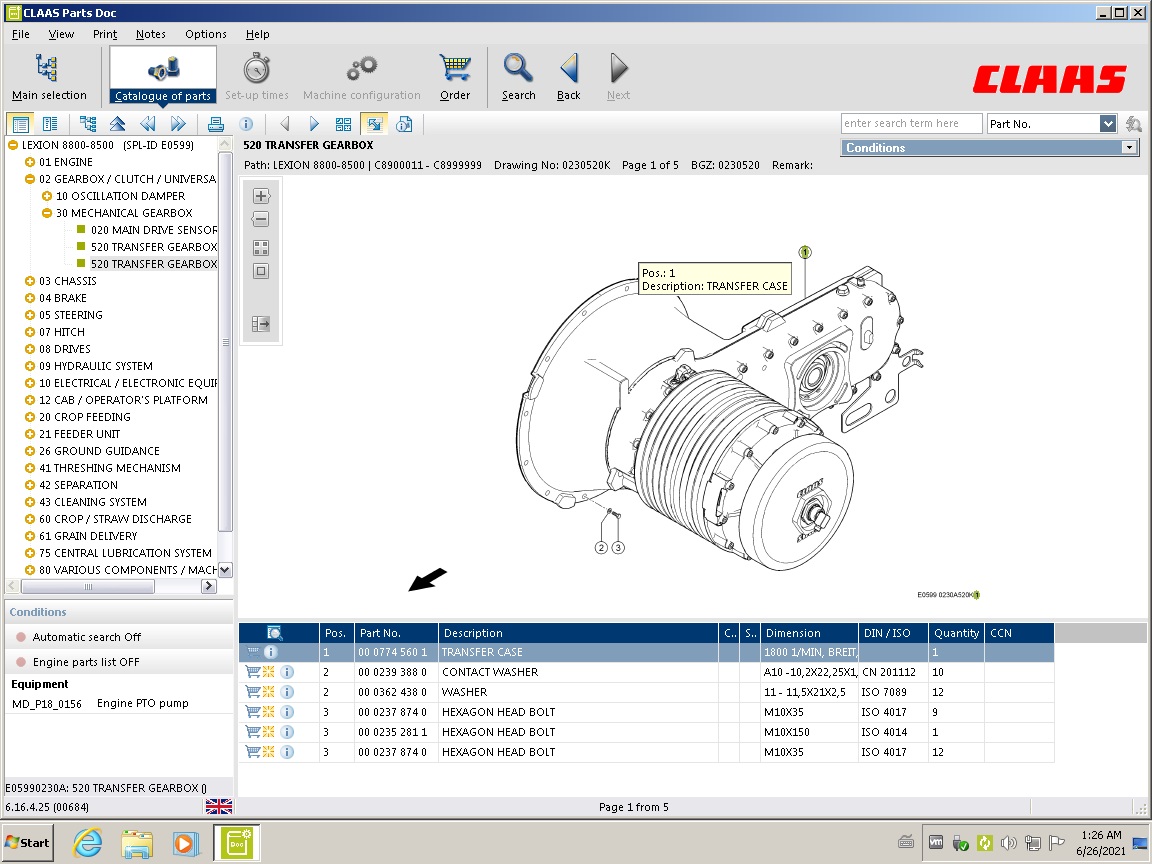
Task: Click the search execute icon beside Part No.
Action: tap(1134, 124)
